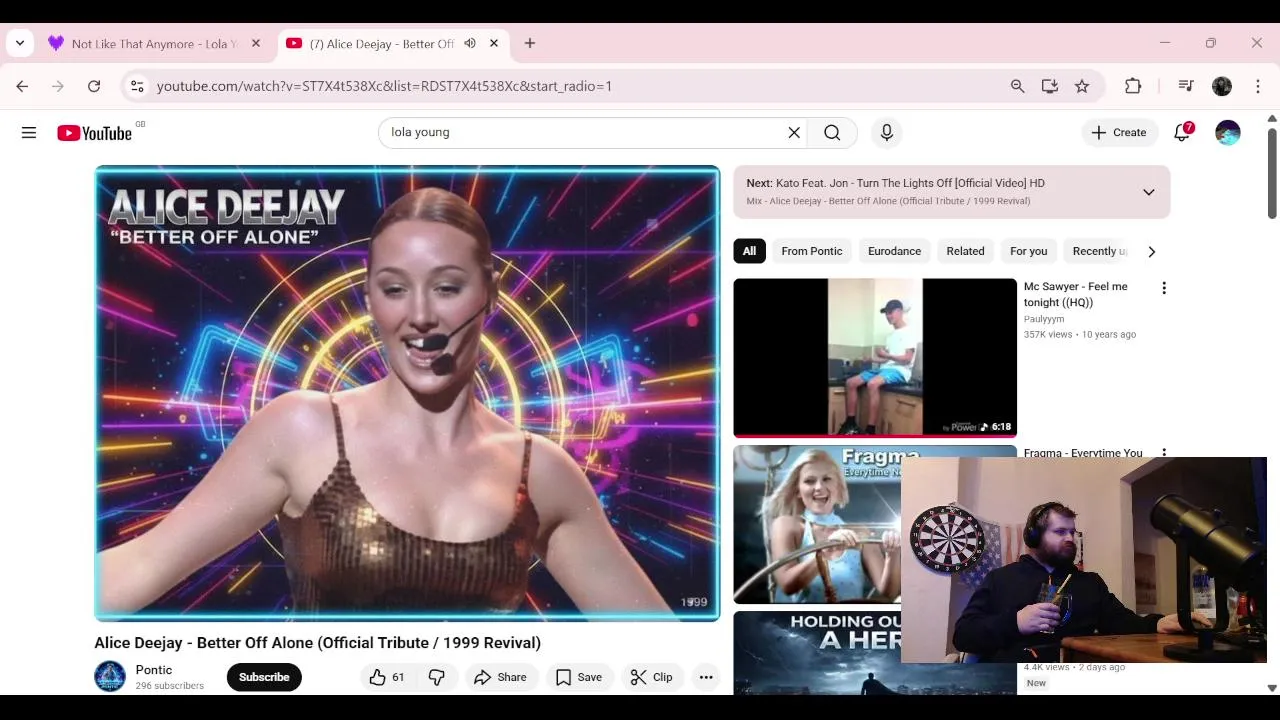
Task: Switch to the Not Like That Anymore tab
Action: [x=155, y=43]
